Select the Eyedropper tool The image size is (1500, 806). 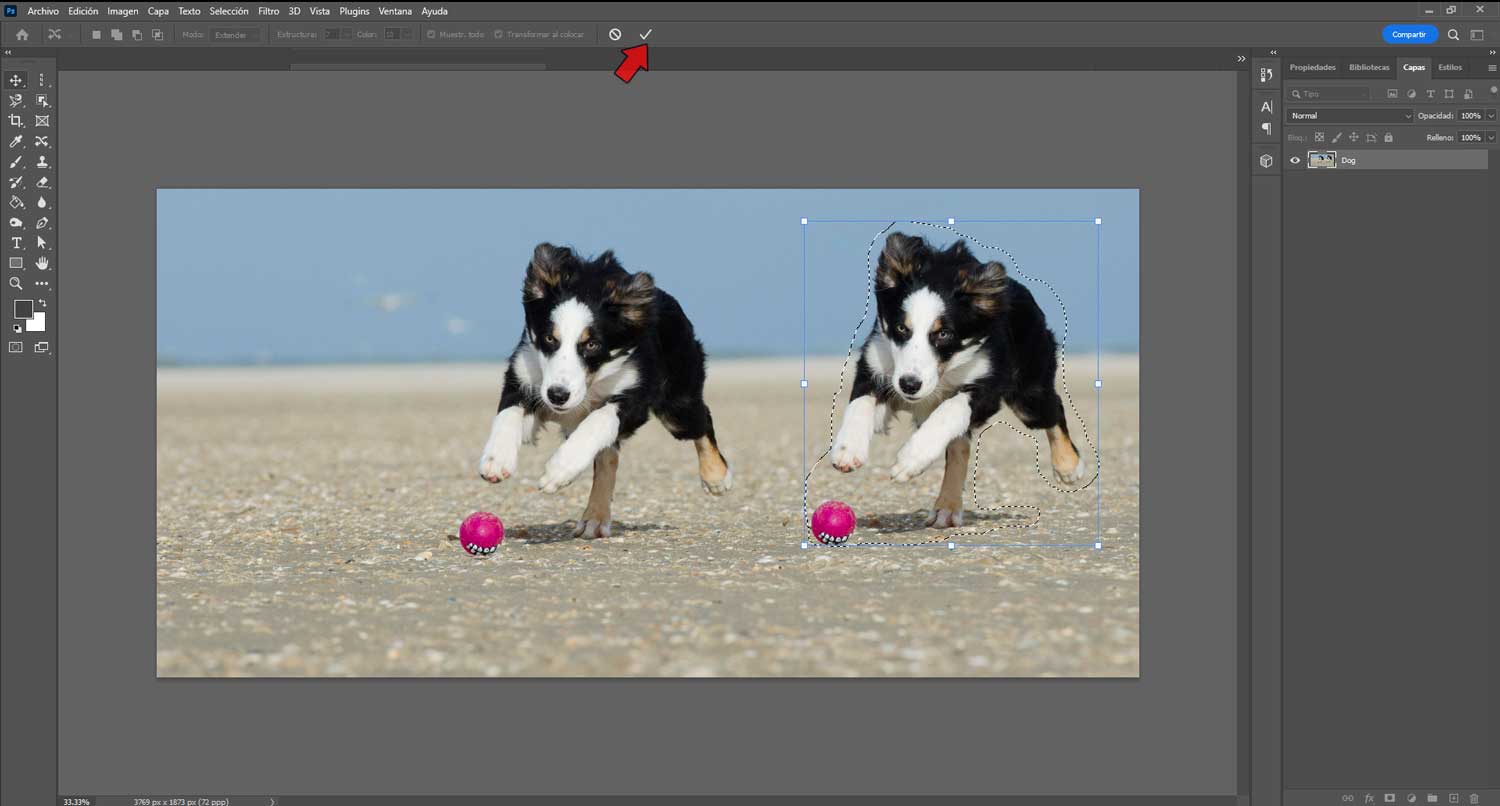[x=16, y=142]
